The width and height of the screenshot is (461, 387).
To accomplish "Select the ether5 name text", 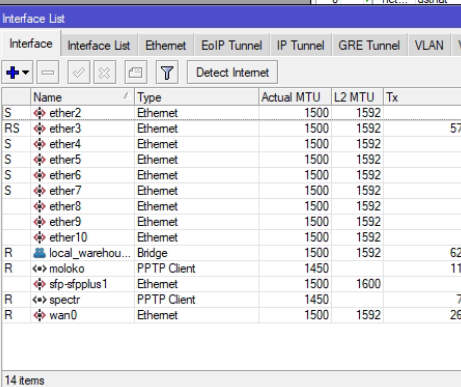I will click(65, 160).
